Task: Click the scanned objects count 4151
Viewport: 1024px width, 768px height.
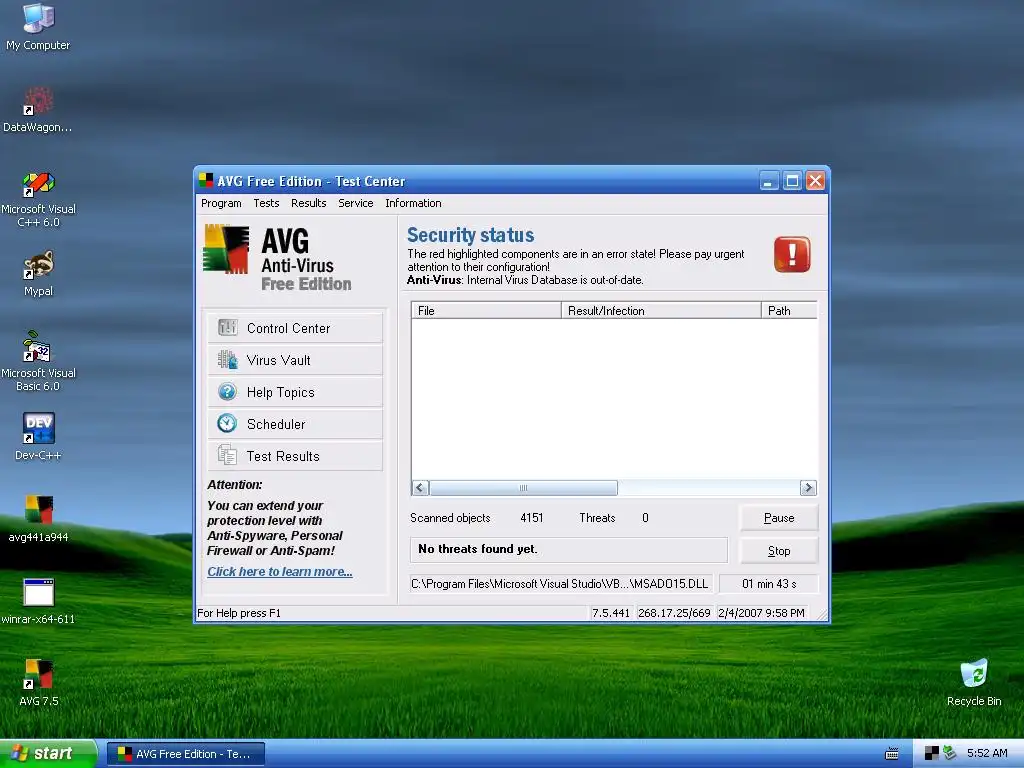Action: tap(532, 518)
